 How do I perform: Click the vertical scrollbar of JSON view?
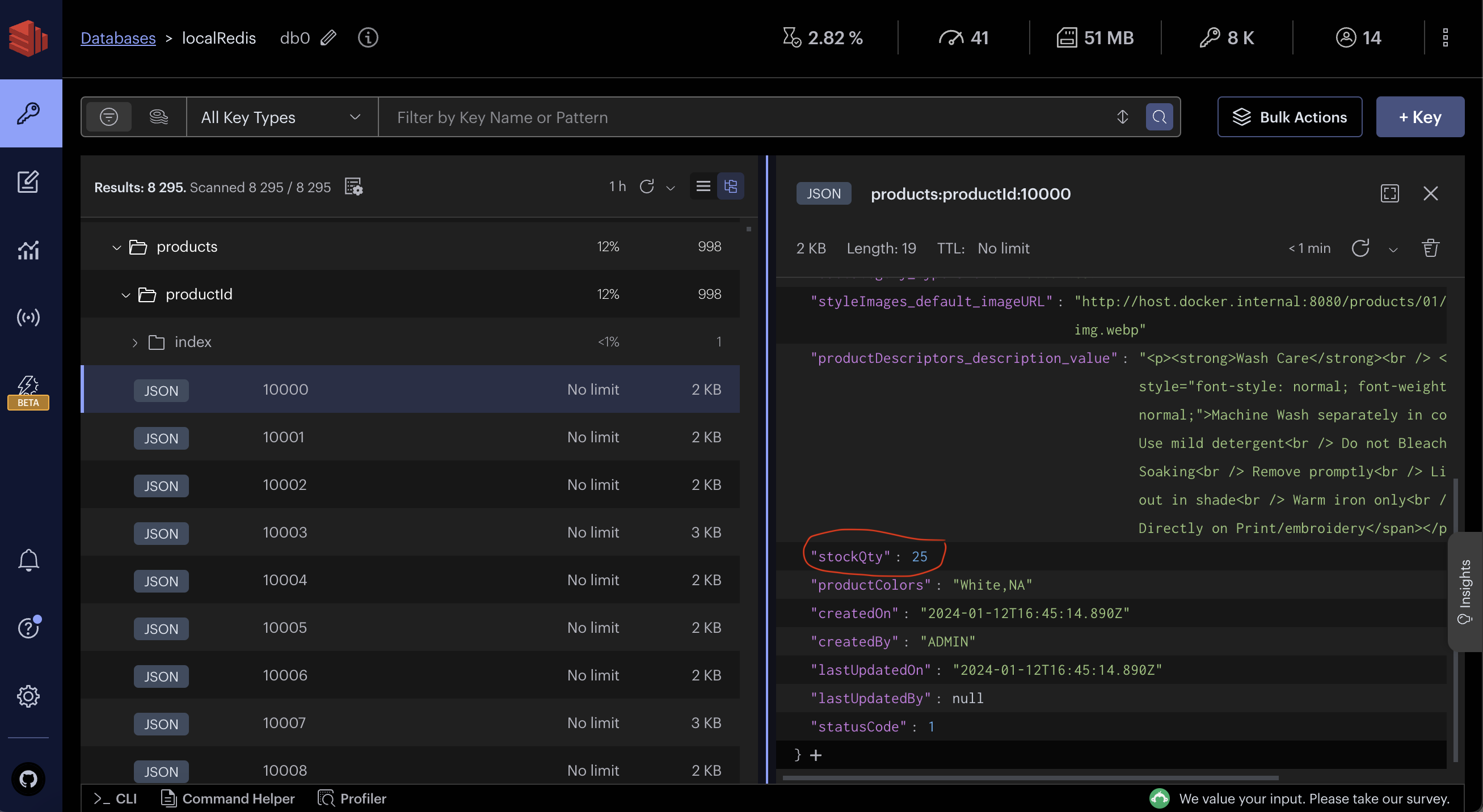pos(1456,619)
